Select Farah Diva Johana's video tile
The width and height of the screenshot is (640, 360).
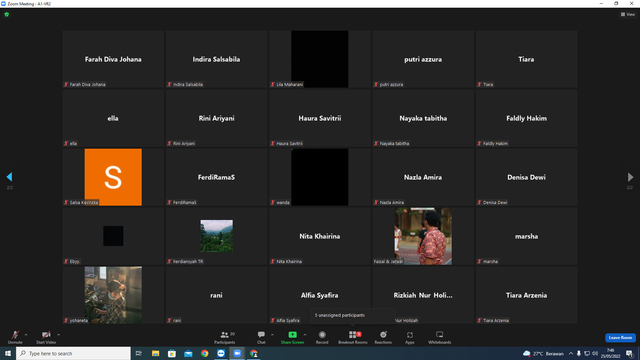(x=113, y=59)
